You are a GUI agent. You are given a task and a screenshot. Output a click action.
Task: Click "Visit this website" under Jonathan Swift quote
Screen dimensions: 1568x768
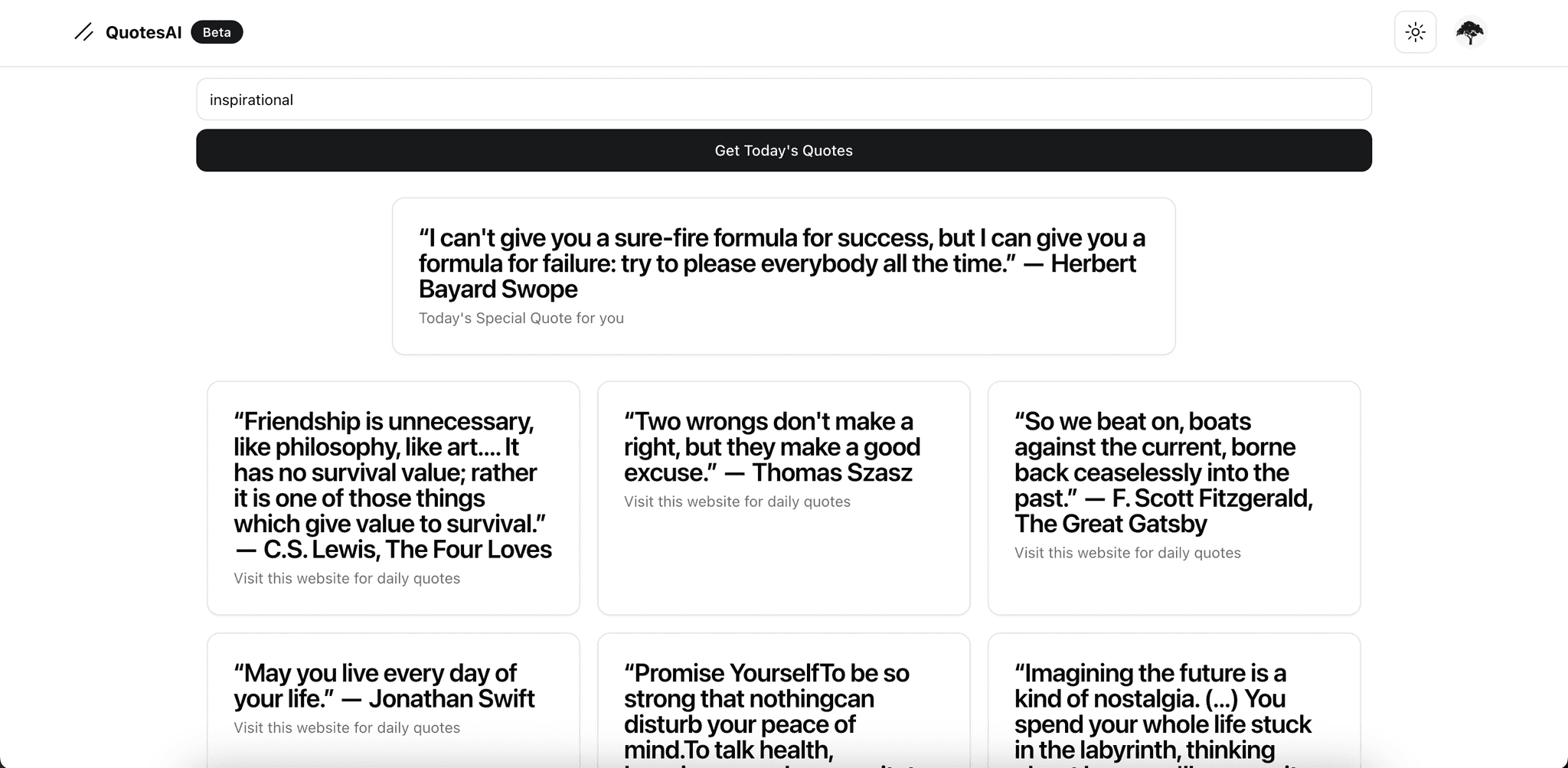[347, 728]
